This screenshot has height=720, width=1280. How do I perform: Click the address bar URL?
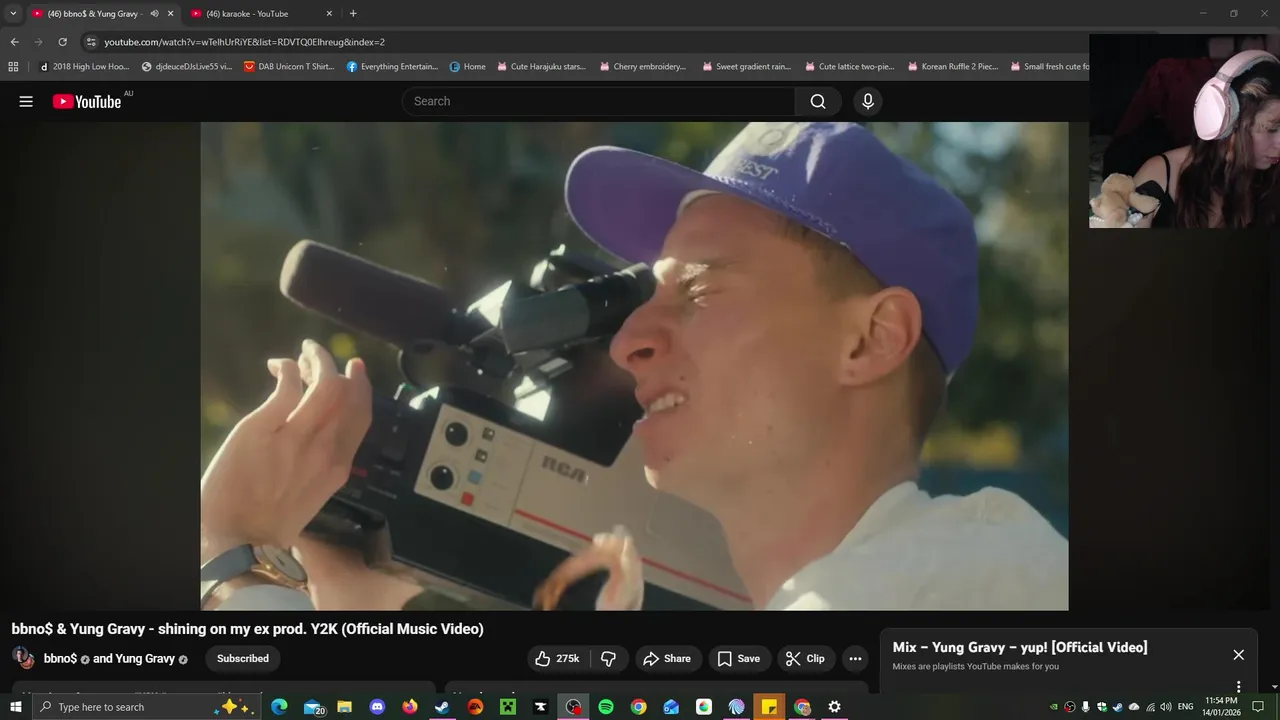(x=245, y=42)
